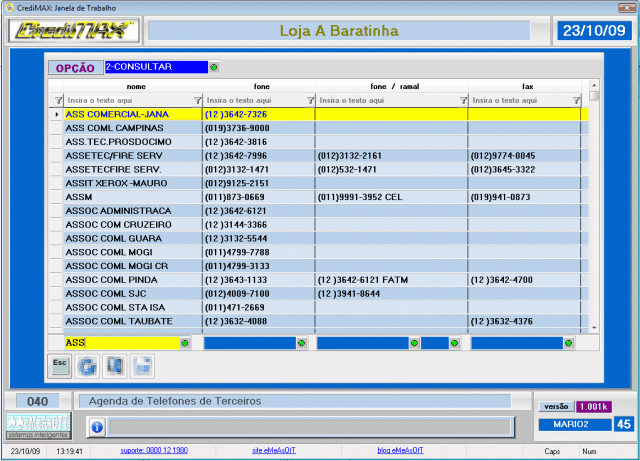Viewport: 640px width, 461px height.
Task: Click the third toolbar icon next to refresh
Action: pos(114,365)
